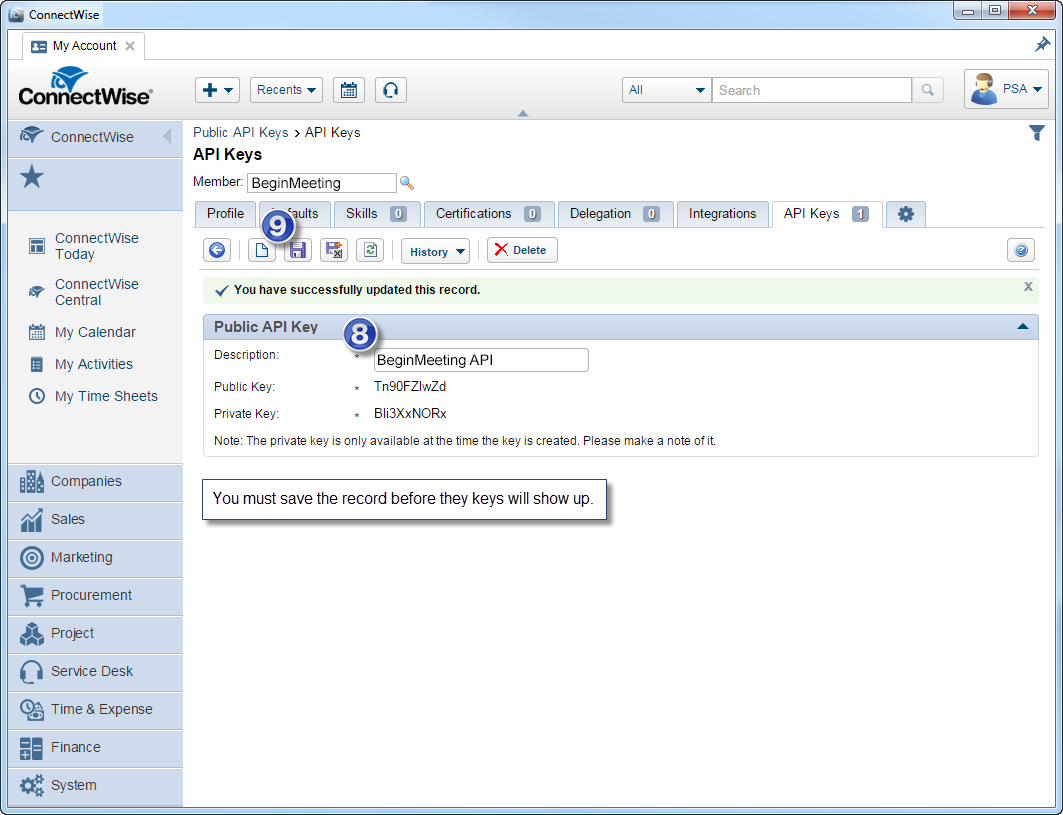Select the API Keys tab
Image resolution: width=1063 pixels, height=815 pixels.
[x=826, y=214]
